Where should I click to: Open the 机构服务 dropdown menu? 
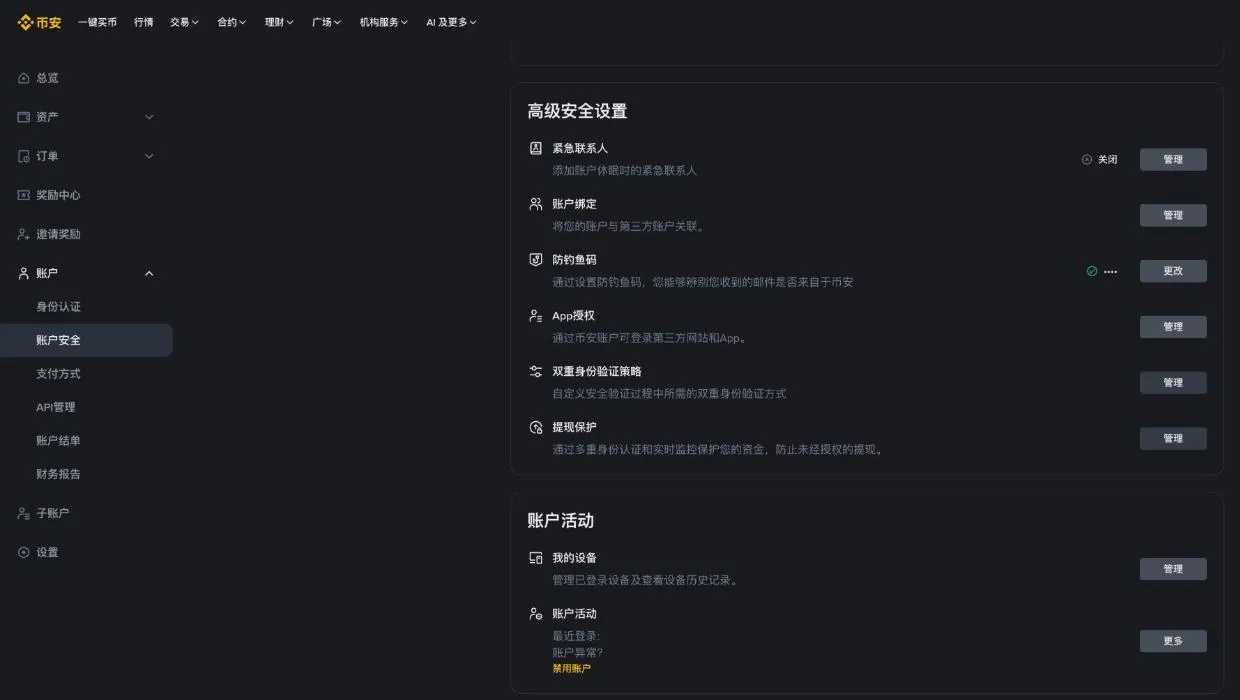tap(384, 22)
